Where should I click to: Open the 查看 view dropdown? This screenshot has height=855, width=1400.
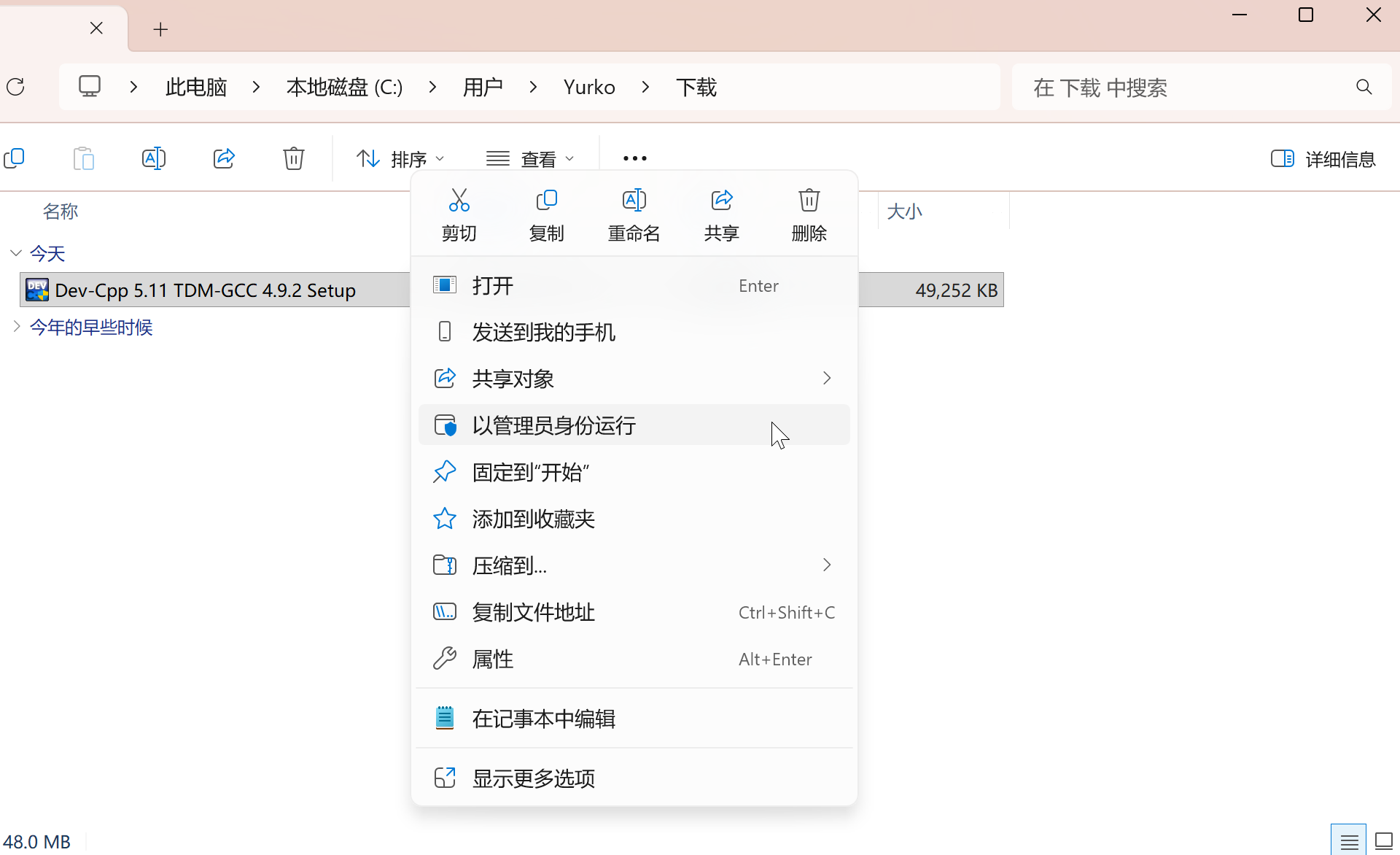point(530,158)
